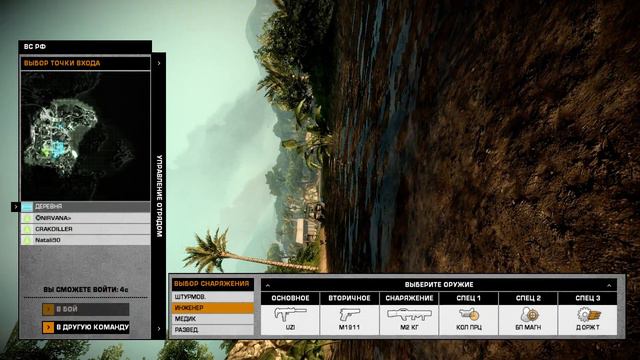Expand squad panel chevron near В ДРУГУЮ КОМАНДУ
The image size is (640, 360).
159,329
